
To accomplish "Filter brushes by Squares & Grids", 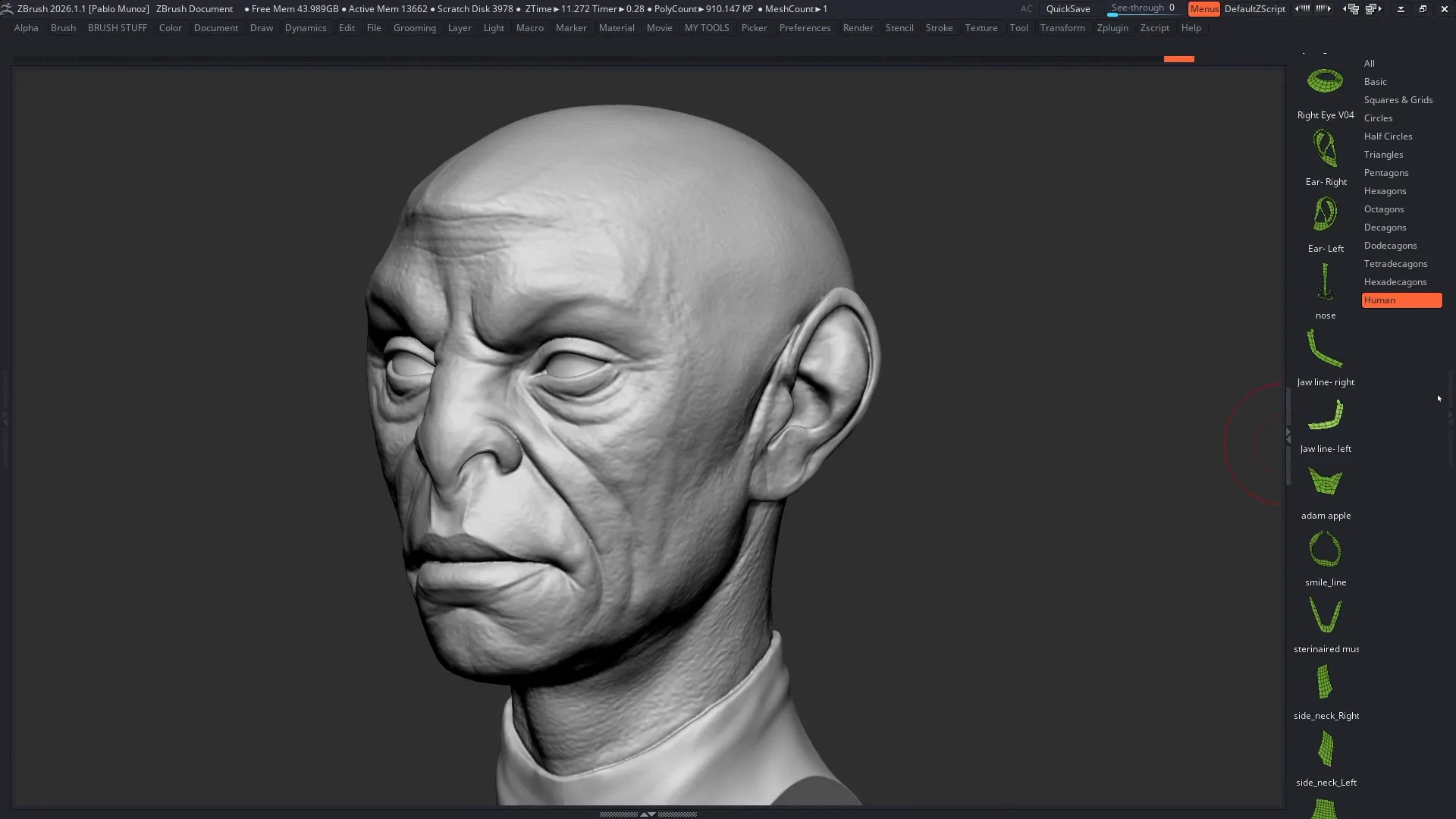I will pyautogui.click(x=1398, y=100).
